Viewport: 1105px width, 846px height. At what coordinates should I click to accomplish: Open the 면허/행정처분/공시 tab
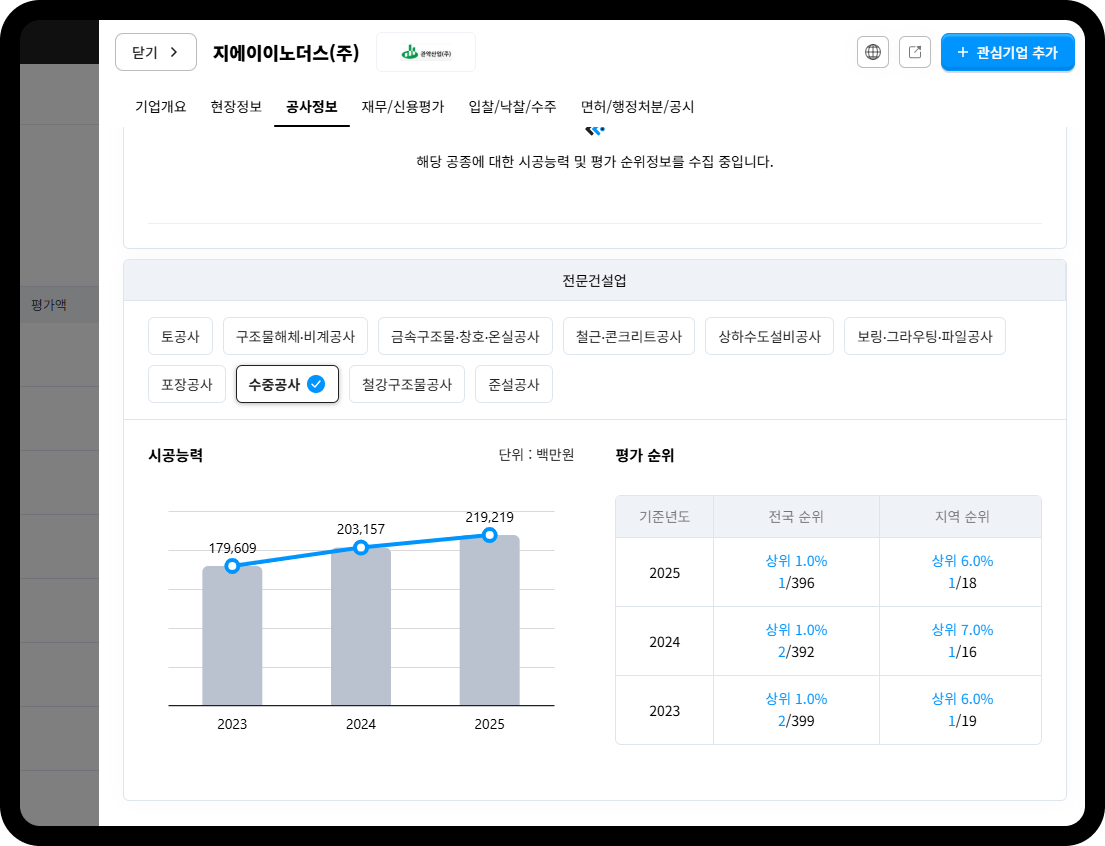[x=637, y=106]
